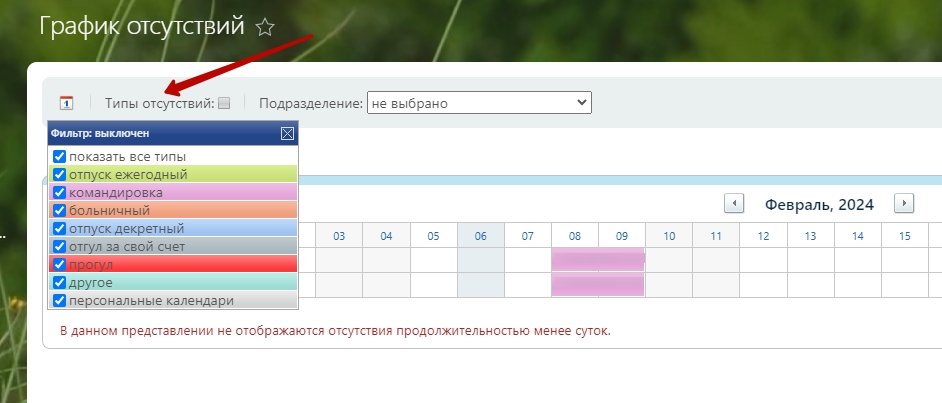The width and height of the screenshot is (942, 403).
Task: Uncheck показать все типы checkbox
Action: point(60,157)
